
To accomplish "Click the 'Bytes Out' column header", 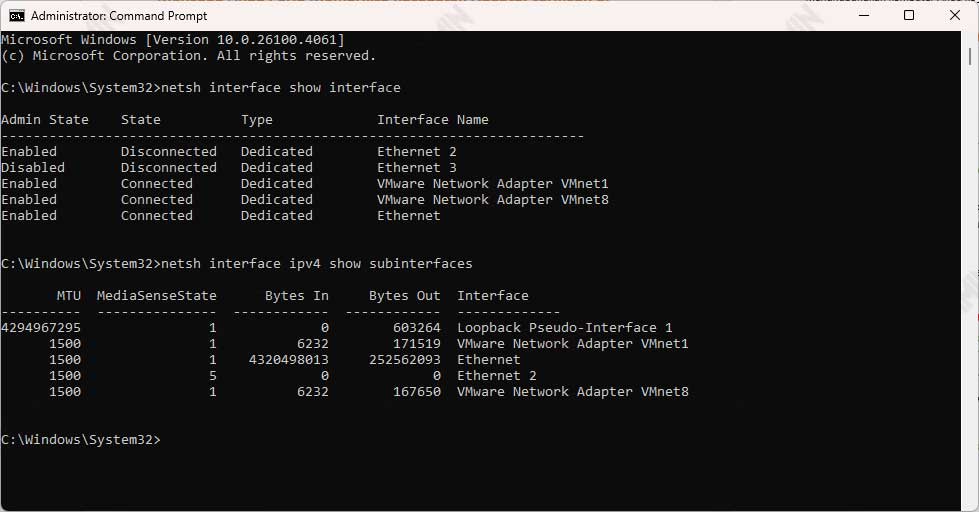I will pos(405,295).
